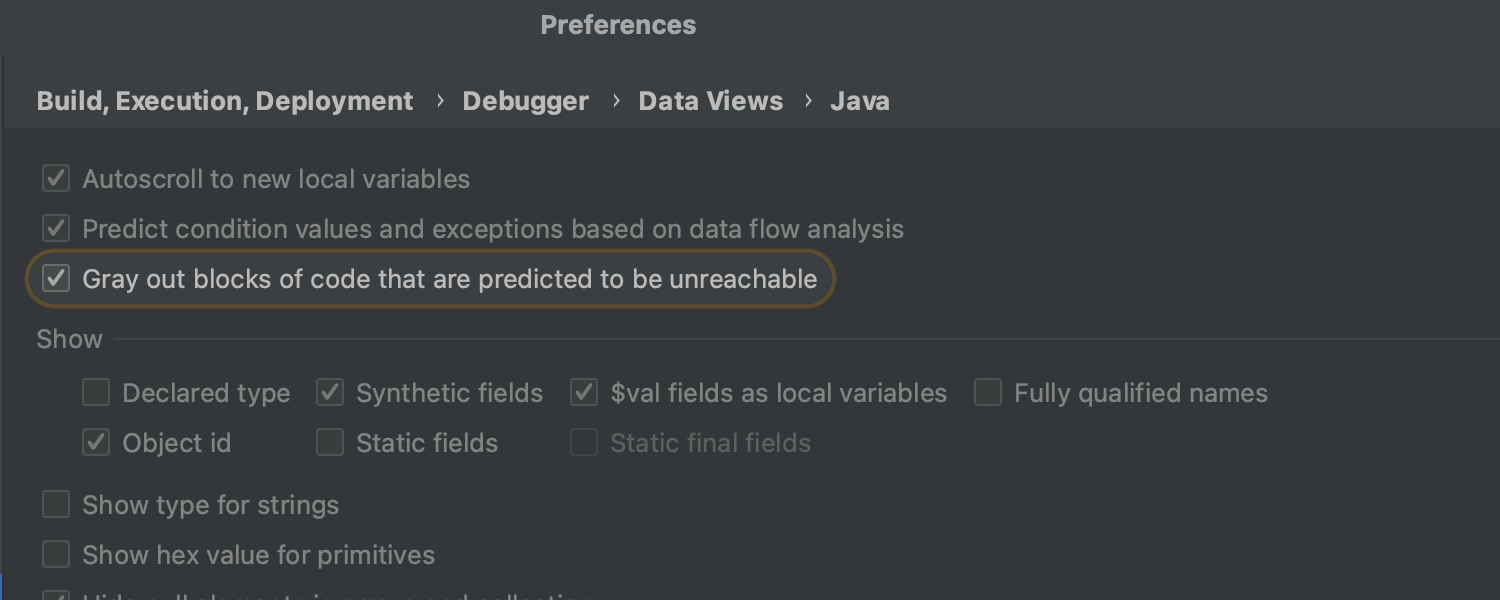This screenshot has height=600, width=1500.
Task: Click the Show section header
Action: tap(69, 339)
